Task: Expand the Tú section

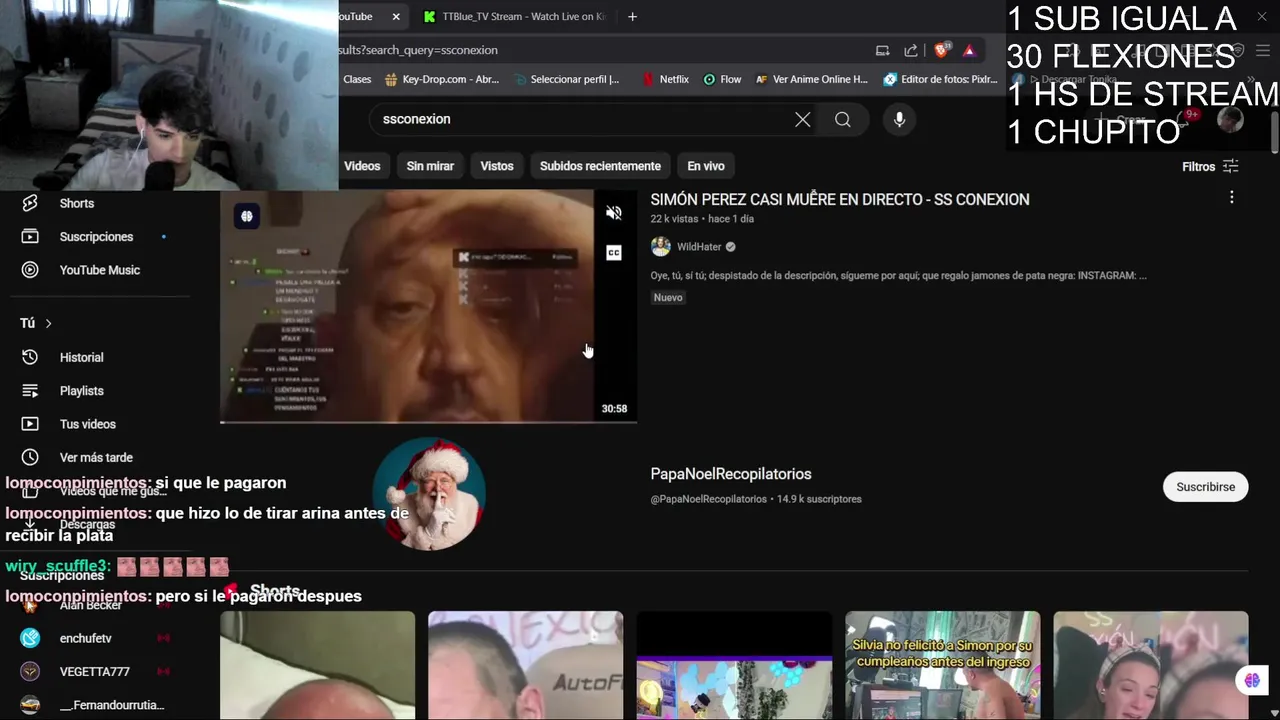Action: pyautogui.click(x=36, y=323)
